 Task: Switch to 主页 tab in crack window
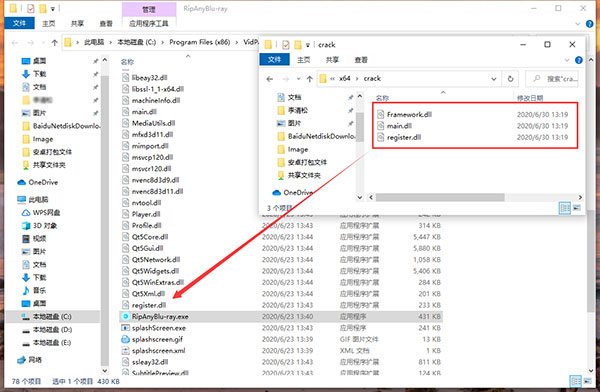coord(303,60)
